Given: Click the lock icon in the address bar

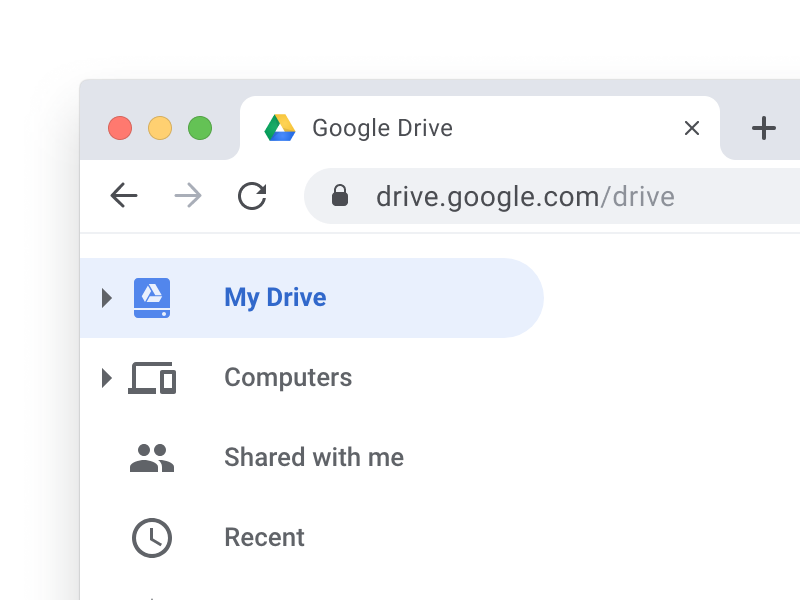Looking at the screenshot, I should point(341,196).
